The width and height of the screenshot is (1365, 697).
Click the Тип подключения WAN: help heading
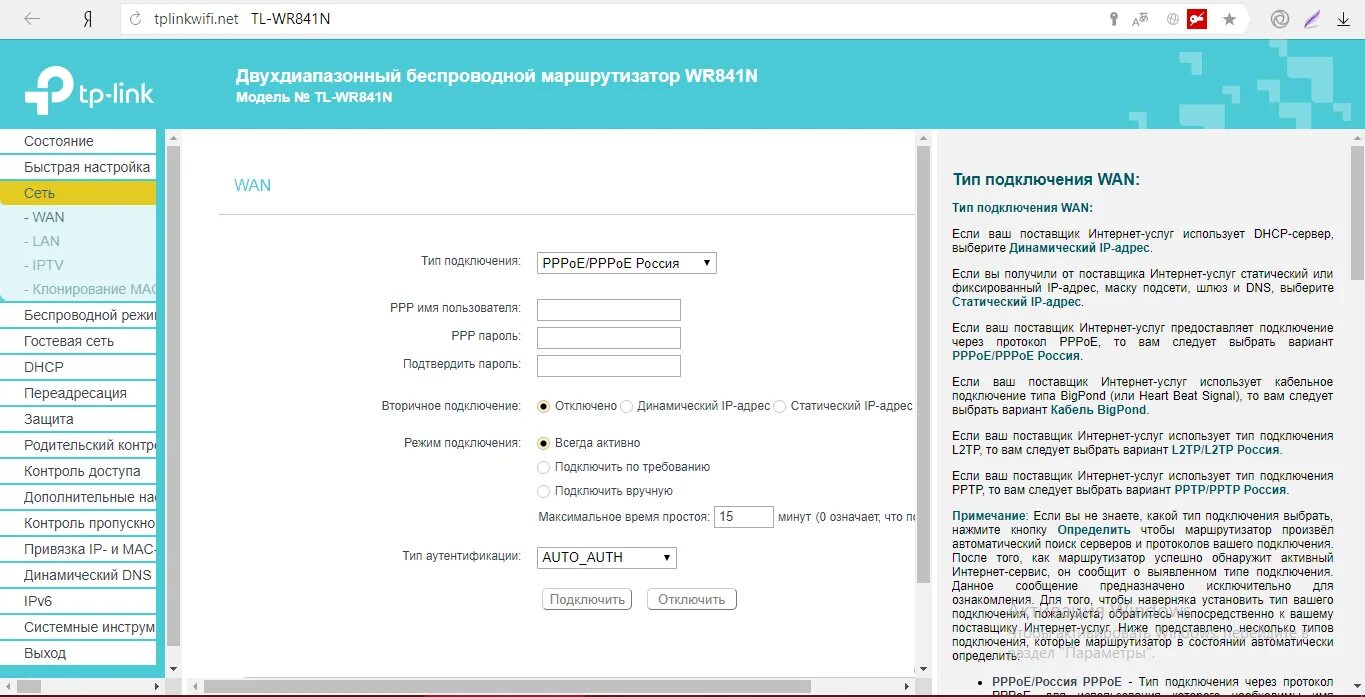1046,179
